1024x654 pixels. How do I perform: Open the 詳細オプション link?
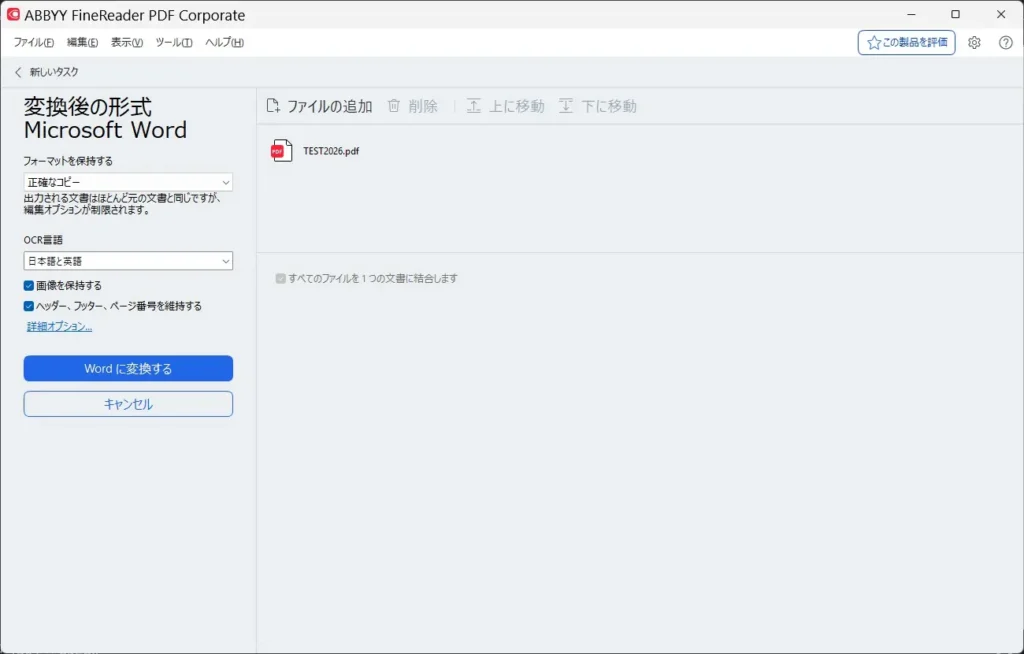point(59,327)
